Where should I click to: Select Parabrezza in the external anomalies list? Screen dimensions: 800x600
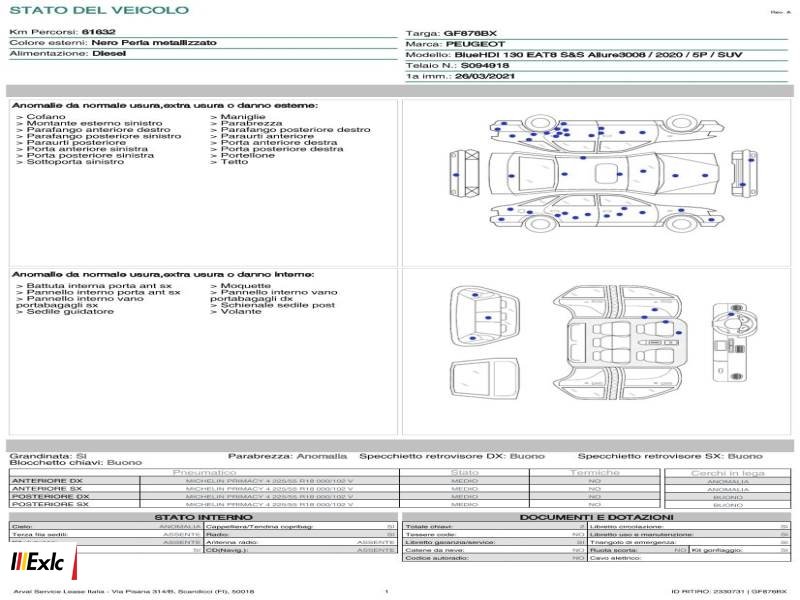[x=246, y=123]
